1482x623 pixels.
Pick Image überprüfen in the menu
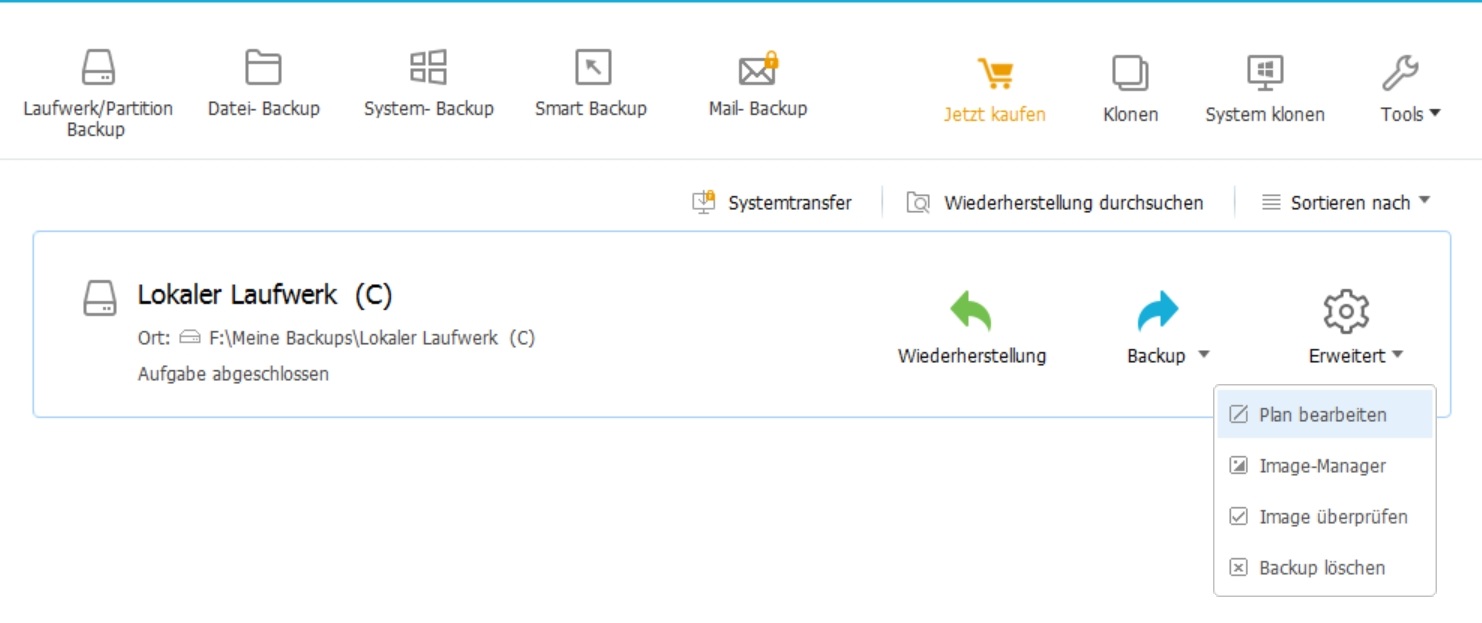point(1332,517)
